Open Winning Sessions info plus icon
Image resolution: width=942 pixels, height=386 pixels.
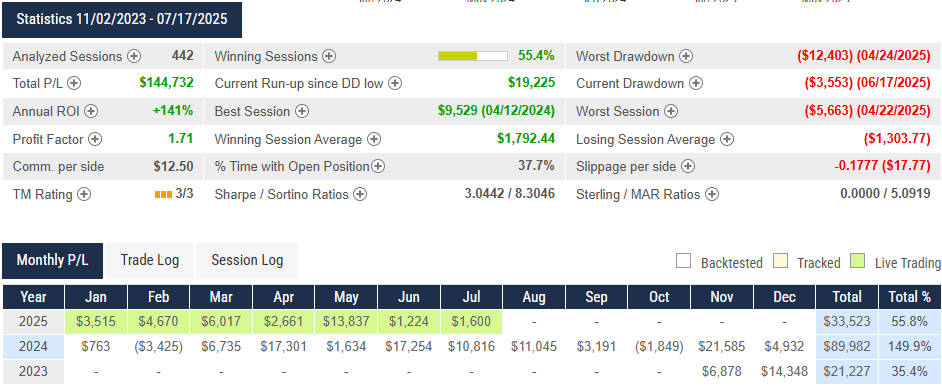point(329,56)
